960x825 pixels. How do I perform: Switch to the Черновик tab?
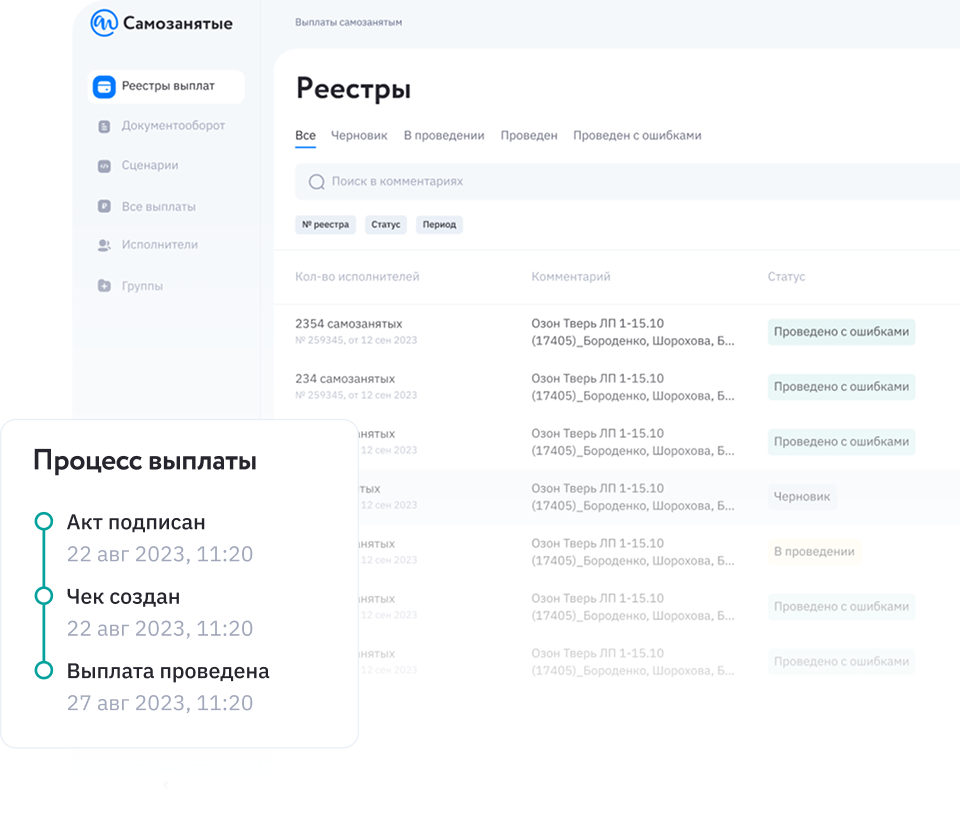359,136
